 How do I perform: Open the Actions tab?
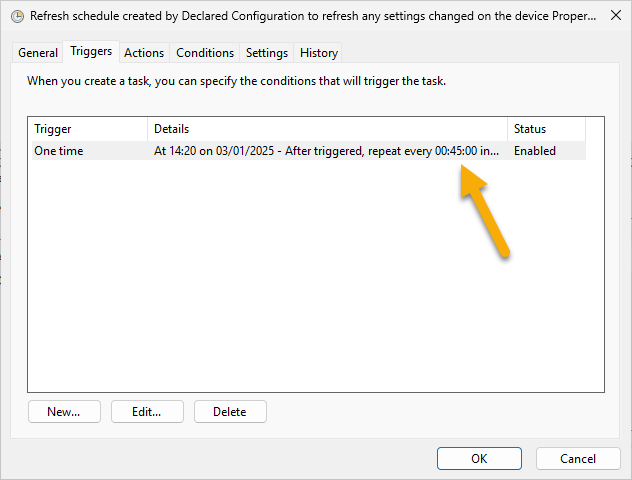(144, 53)
